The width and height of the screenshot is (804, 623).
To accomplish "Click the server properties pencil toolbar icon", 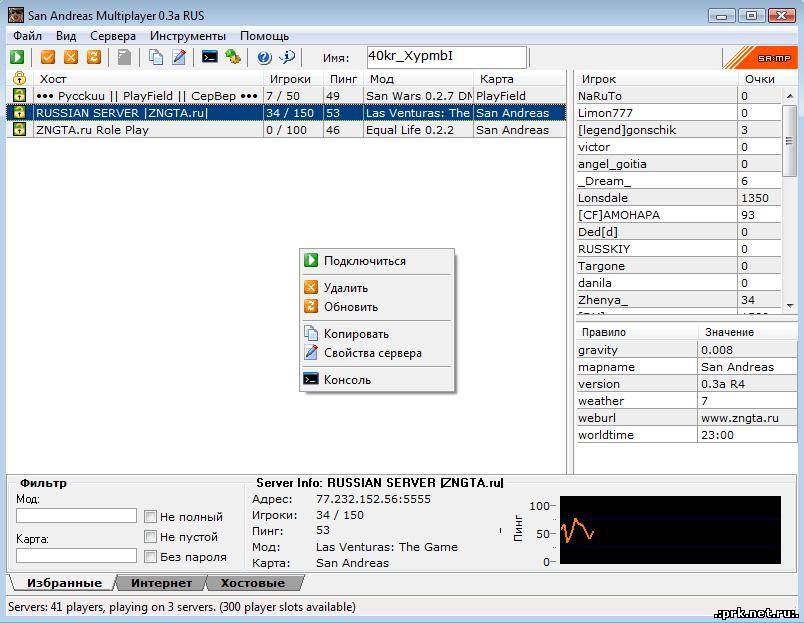I will pyautogui.click(x=178, y=57).
